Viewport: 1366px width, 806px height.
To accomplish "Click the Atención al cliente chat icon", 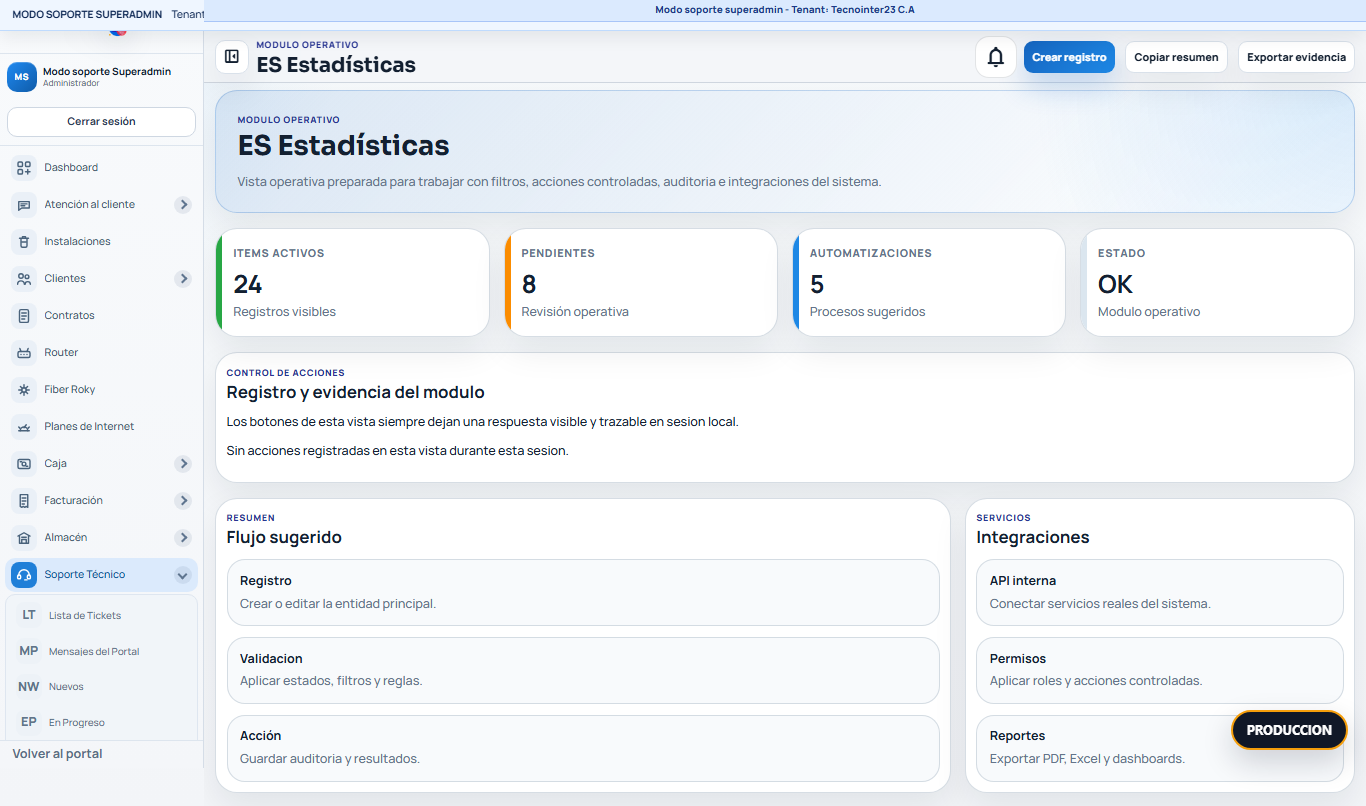I will (24, 205).
